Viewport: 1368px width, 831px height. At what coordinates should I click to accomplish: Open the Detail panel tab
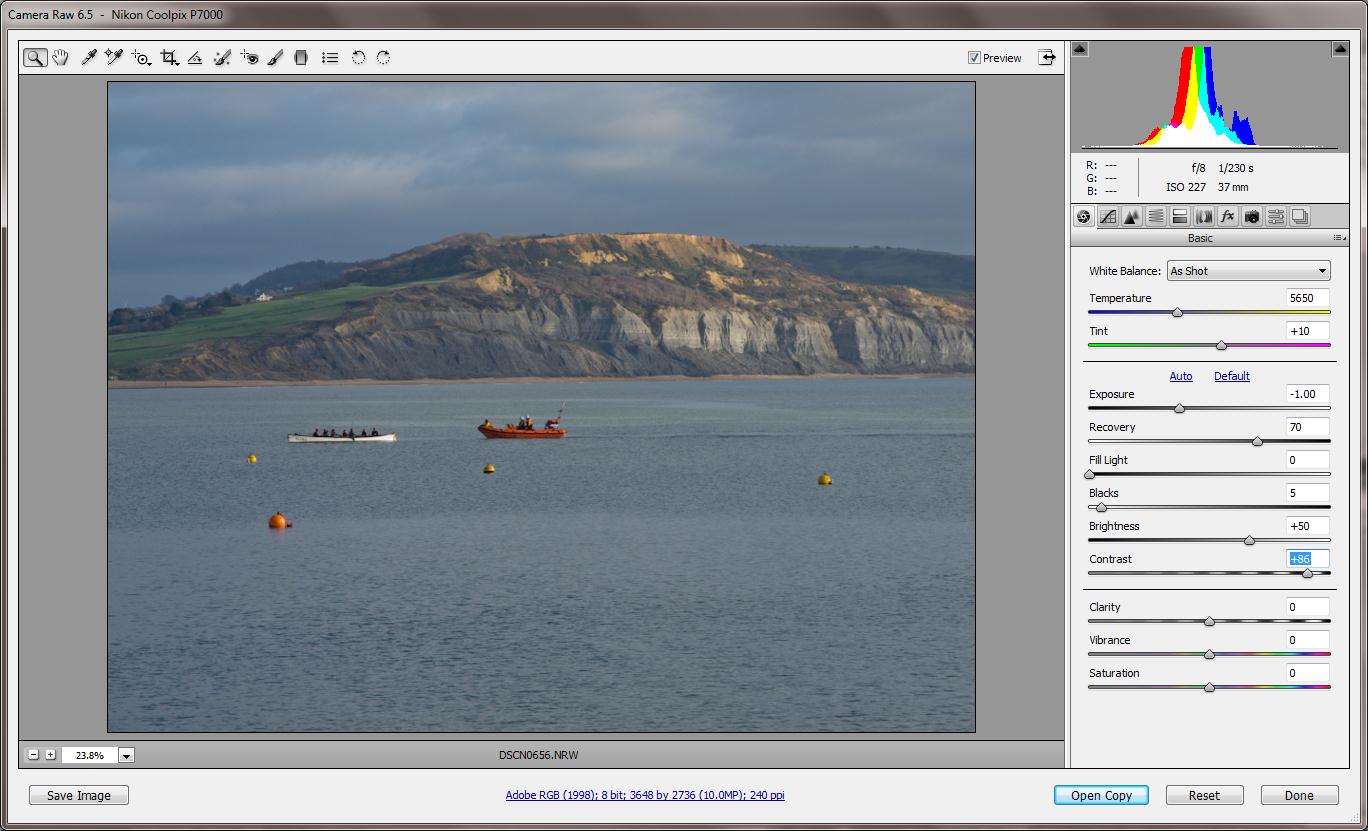click(x=1132, y=216)
